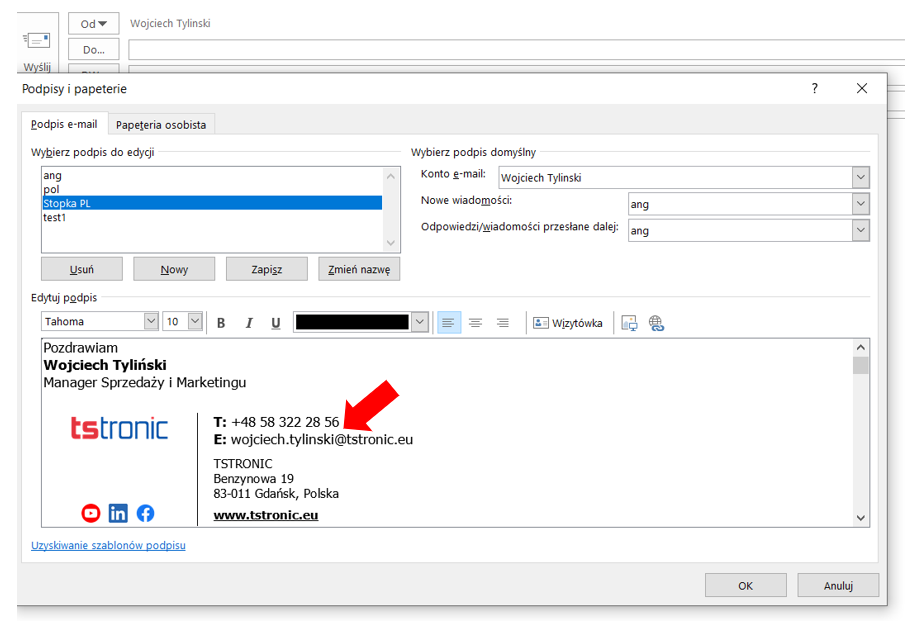Open the Uzyskiwanie szablonów podpisu link
The width and height of the screenshot is (914, 629).
pos(108,546)
